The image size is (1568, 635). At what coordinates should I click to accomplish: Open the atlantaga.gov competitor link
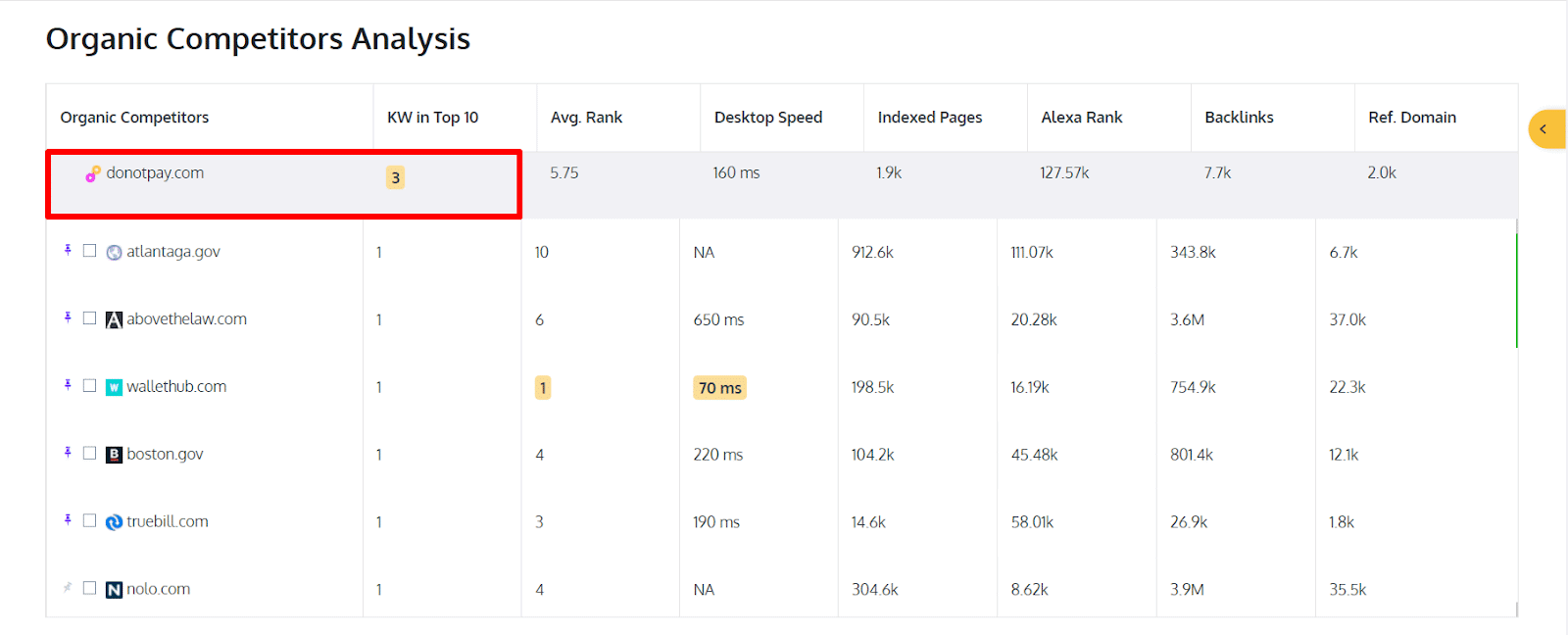(x=173, y=252)
